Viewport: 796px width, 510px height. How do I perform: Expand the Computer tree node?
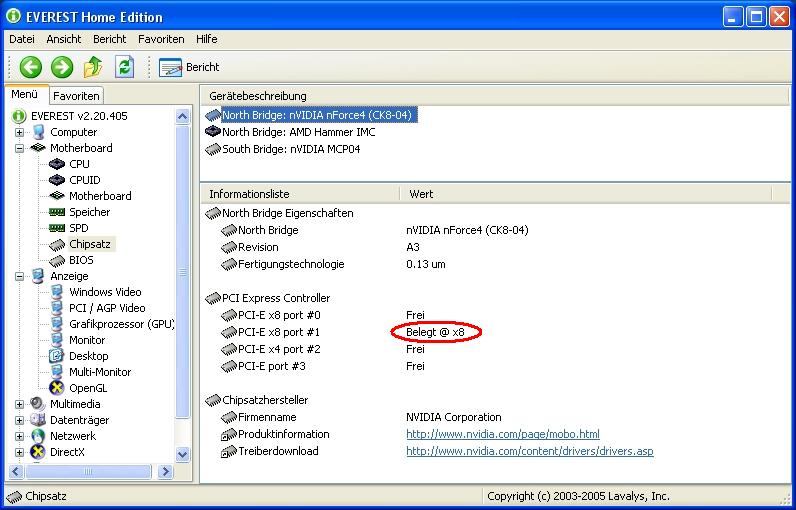tap(19, 132)
